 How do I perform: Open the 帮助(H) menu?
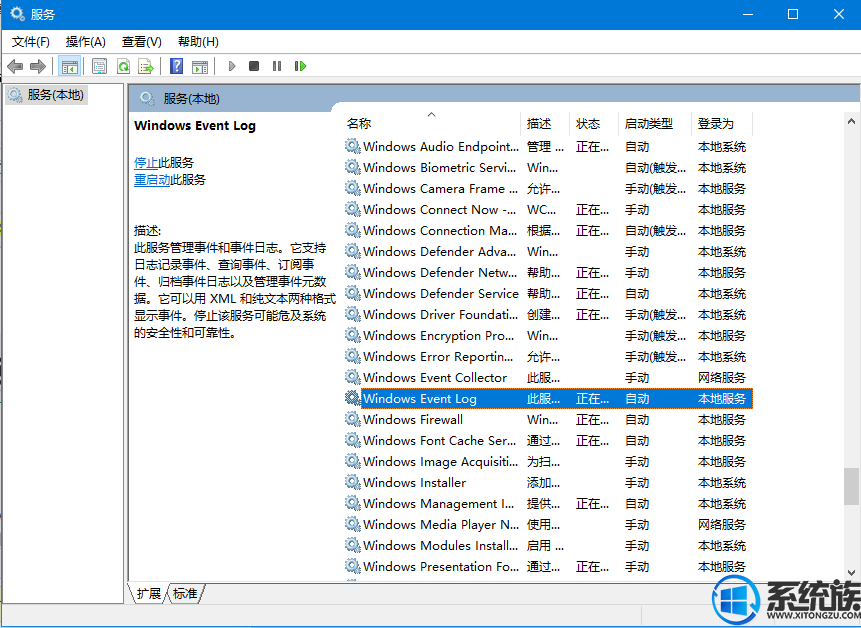coord(198,42)
